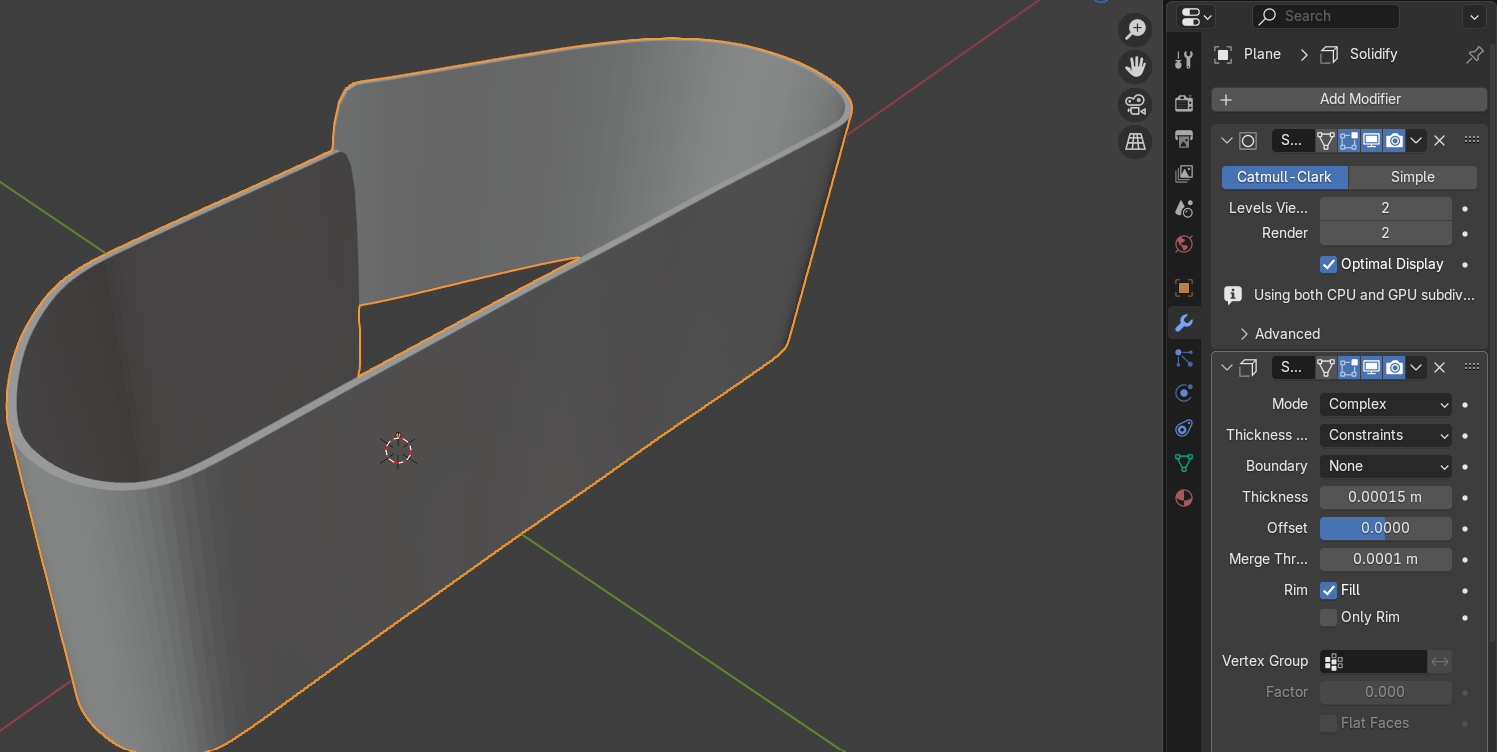Disable the Rim Fill checkbox
1497x752 pixels.
(1328, 590)
